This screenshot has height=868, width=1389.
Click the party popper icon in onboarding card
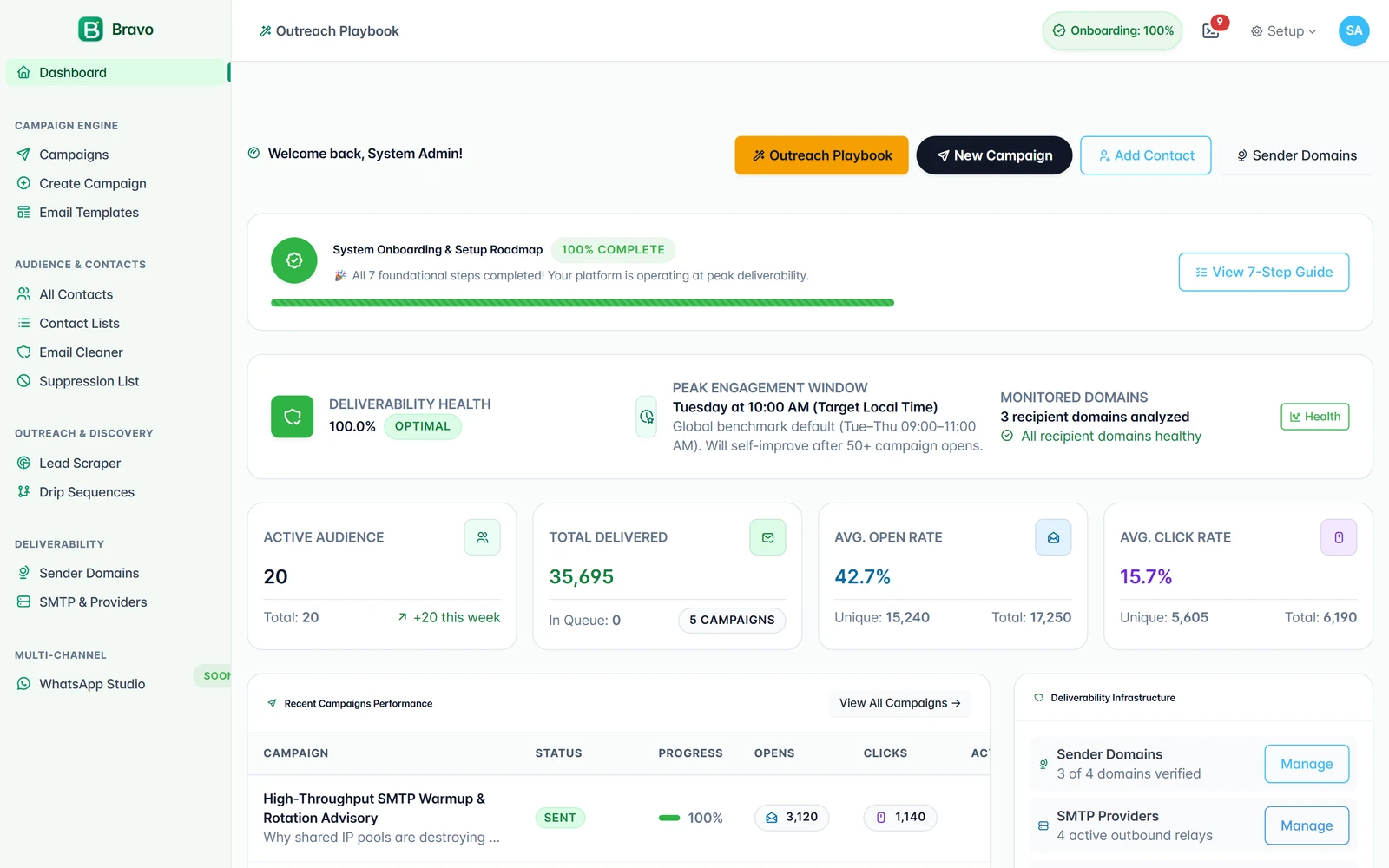340,275
